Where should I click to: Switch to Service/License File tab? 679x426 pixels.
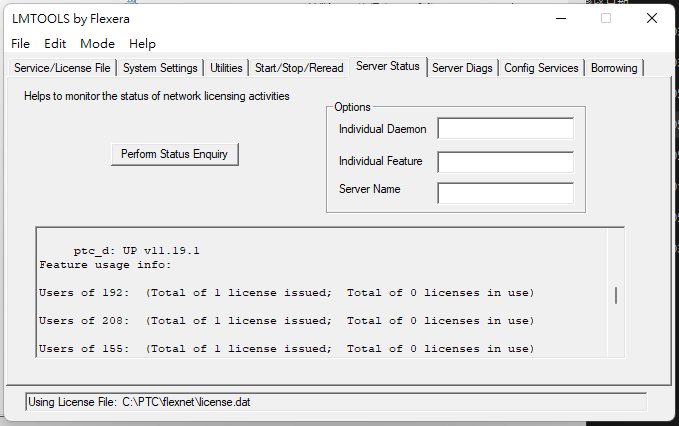click(x=62, y=68)
